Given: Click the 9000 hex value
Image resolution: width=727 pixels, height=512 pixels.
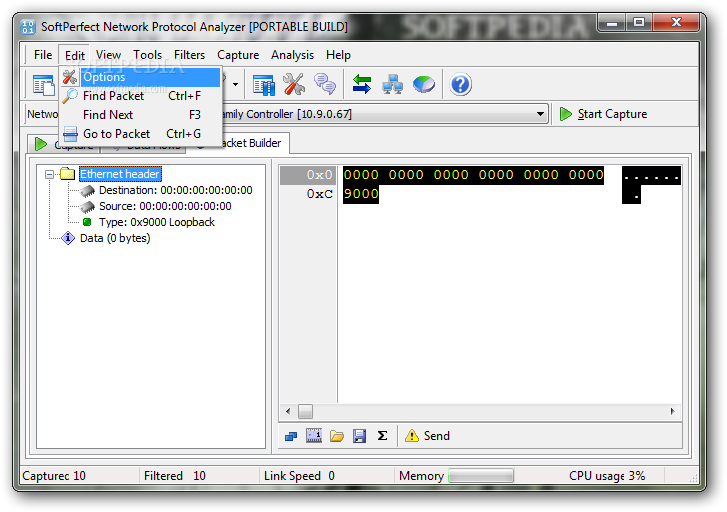Looking at the screenshot, I should [x=361, y=194].
